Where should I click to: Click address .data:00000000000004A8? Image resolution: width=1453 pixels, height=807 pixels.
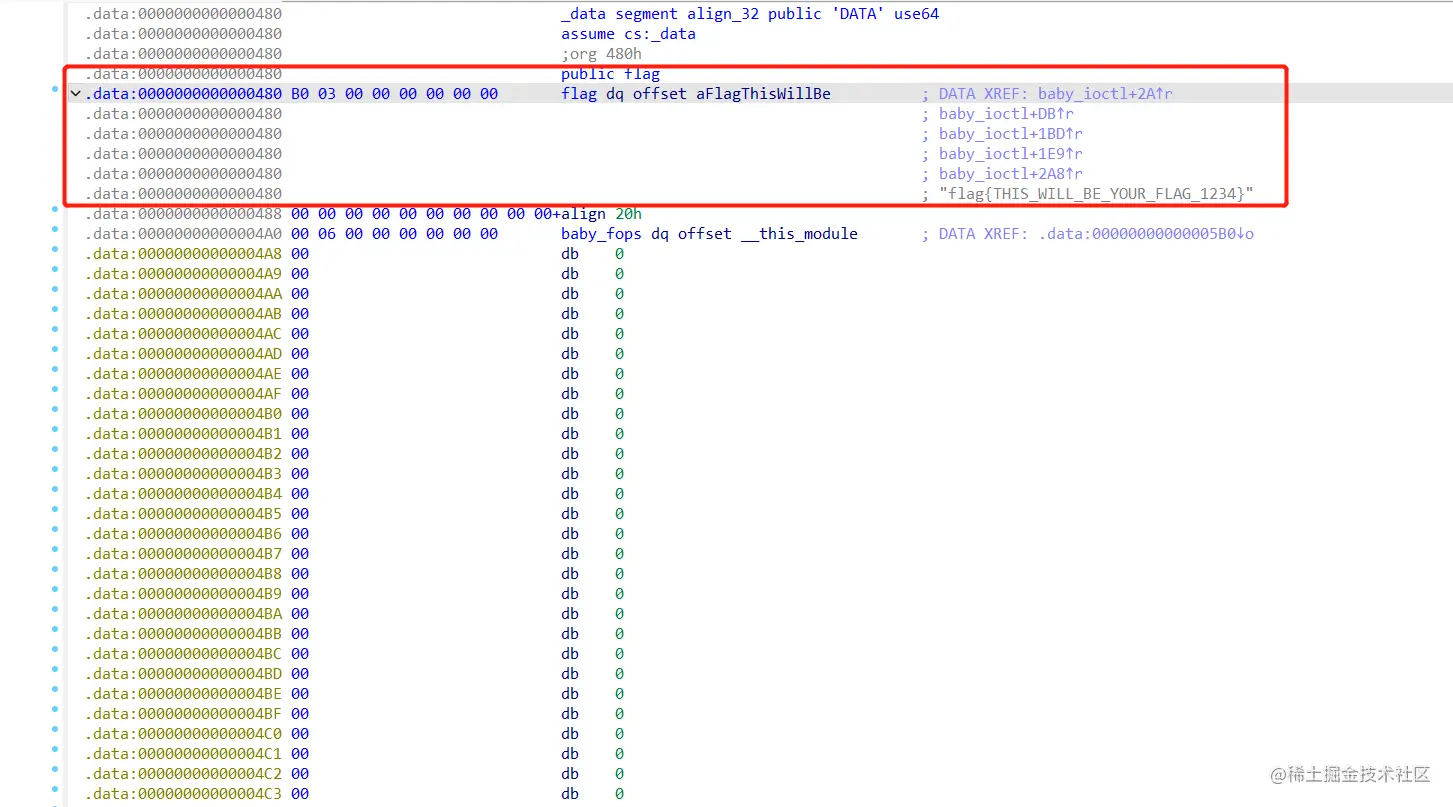pyautogui.click(x=183, y=254)
